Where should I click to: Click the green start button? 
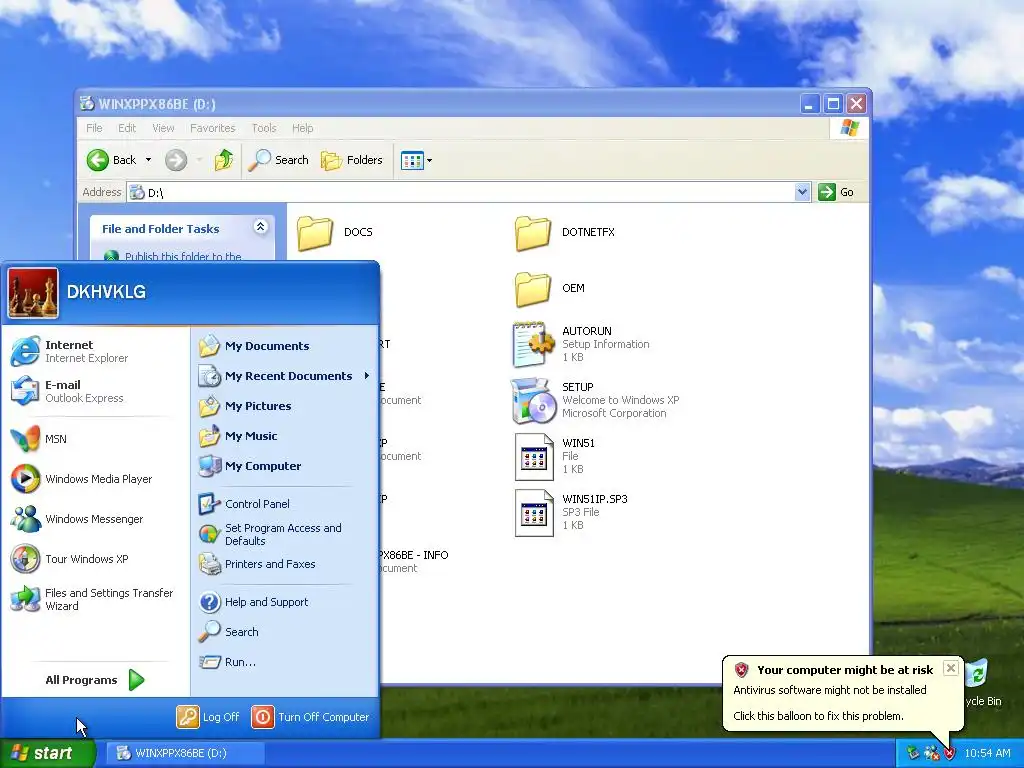[46, 753]
